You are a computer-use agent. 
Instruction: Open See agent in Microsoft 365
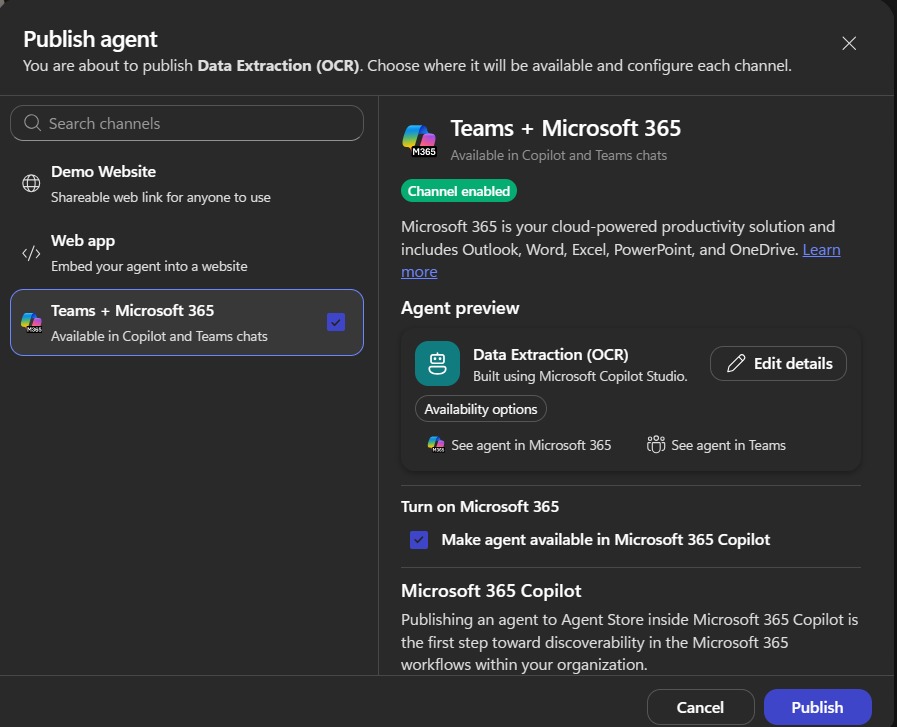(519, 445)
